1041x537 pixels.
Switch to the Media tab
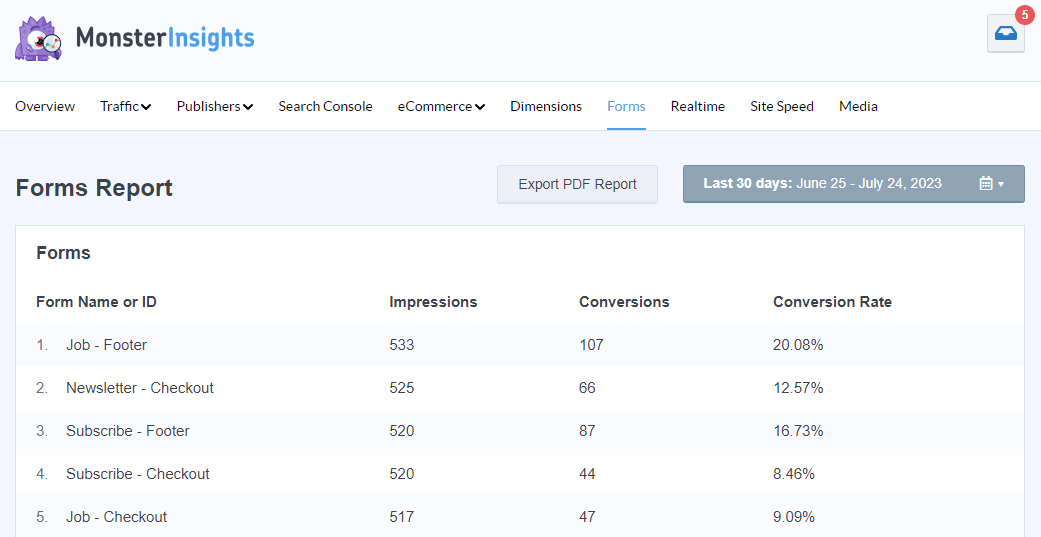pos(858,106)
